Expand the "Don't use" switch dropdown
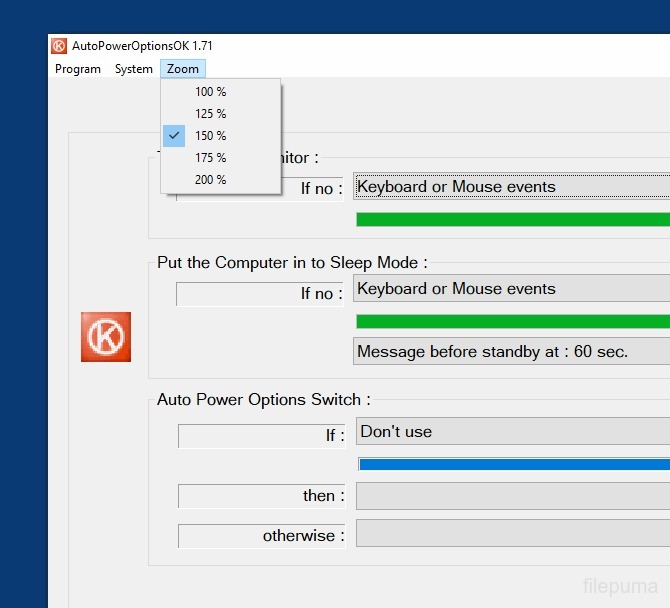Screen dimensions: 670x608 click(x=514, y=432)
